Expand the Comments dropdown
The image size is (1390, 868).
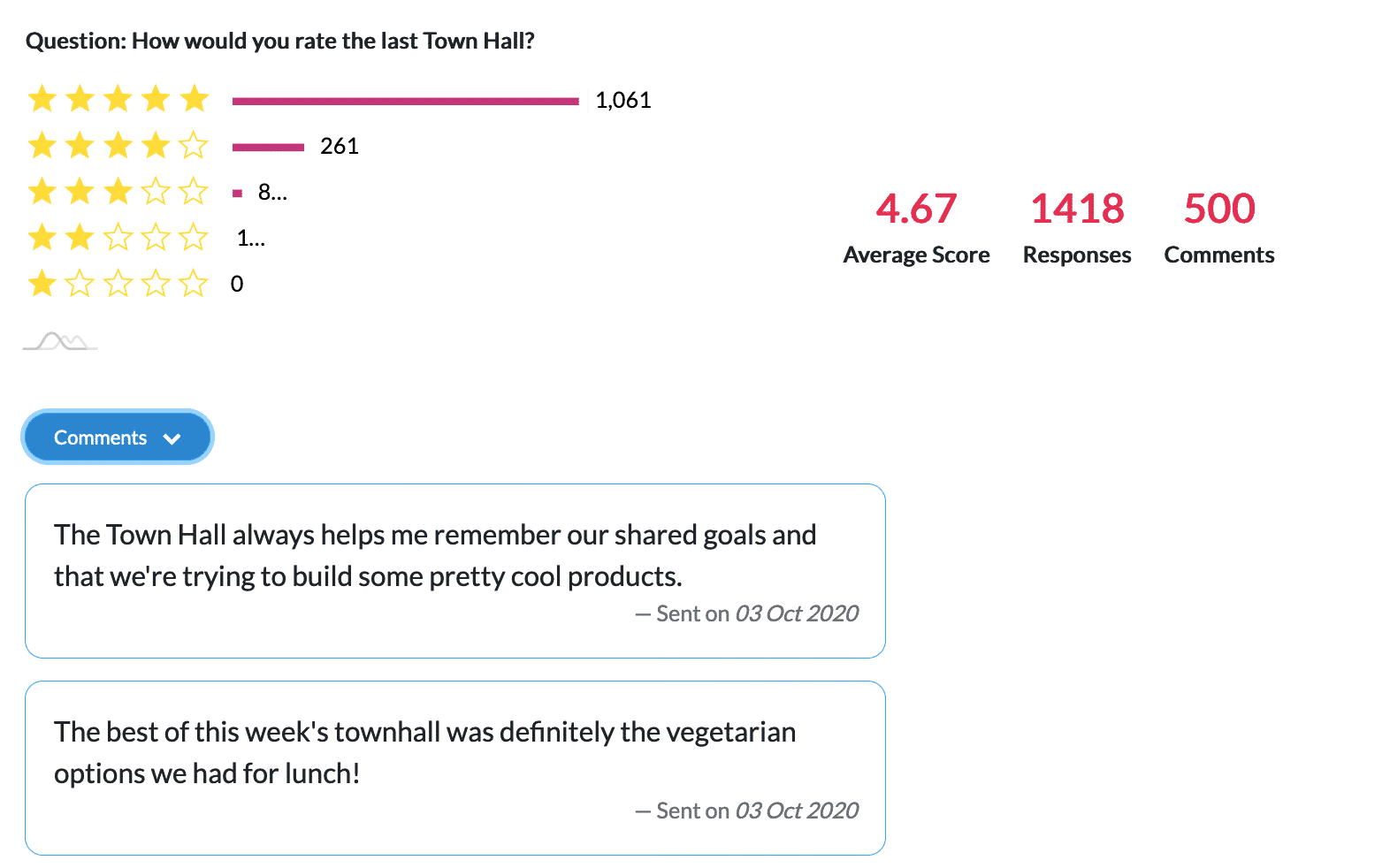pyautogui.click(x=117, y=437)
